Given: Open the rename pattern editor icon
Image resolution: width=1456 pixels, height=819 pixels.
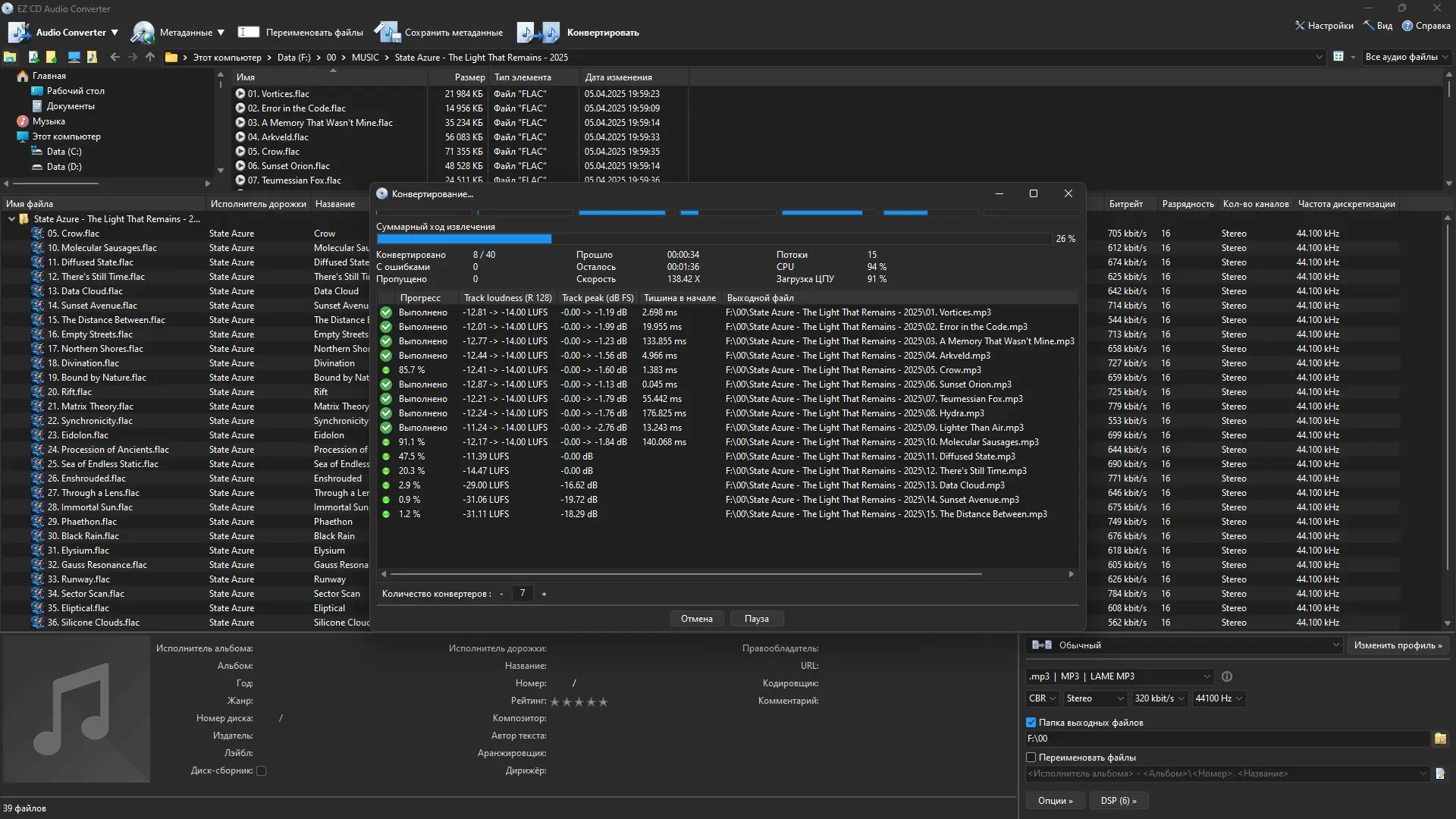Looking at the screenshot, I should point(1440,773).
